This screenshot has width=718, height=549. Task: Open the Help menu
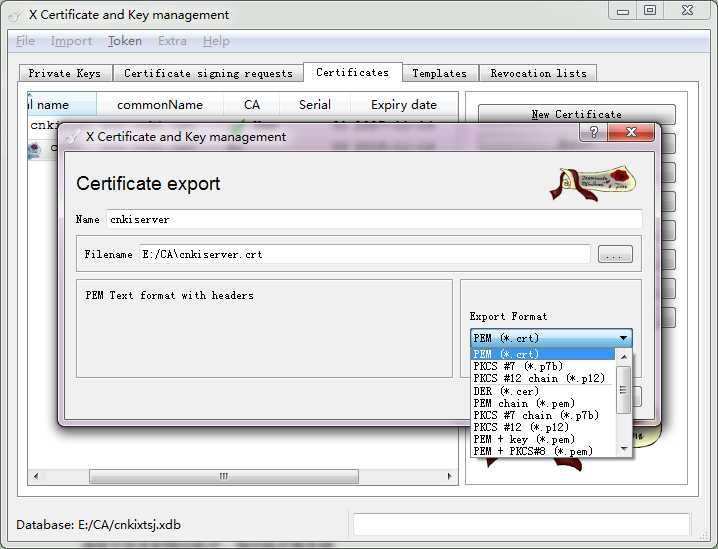click(x=216, y=41)
